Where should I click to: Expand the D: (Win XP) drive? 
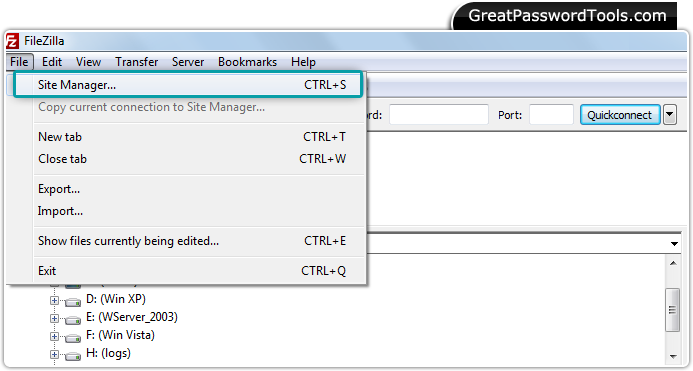pos(54,301)
